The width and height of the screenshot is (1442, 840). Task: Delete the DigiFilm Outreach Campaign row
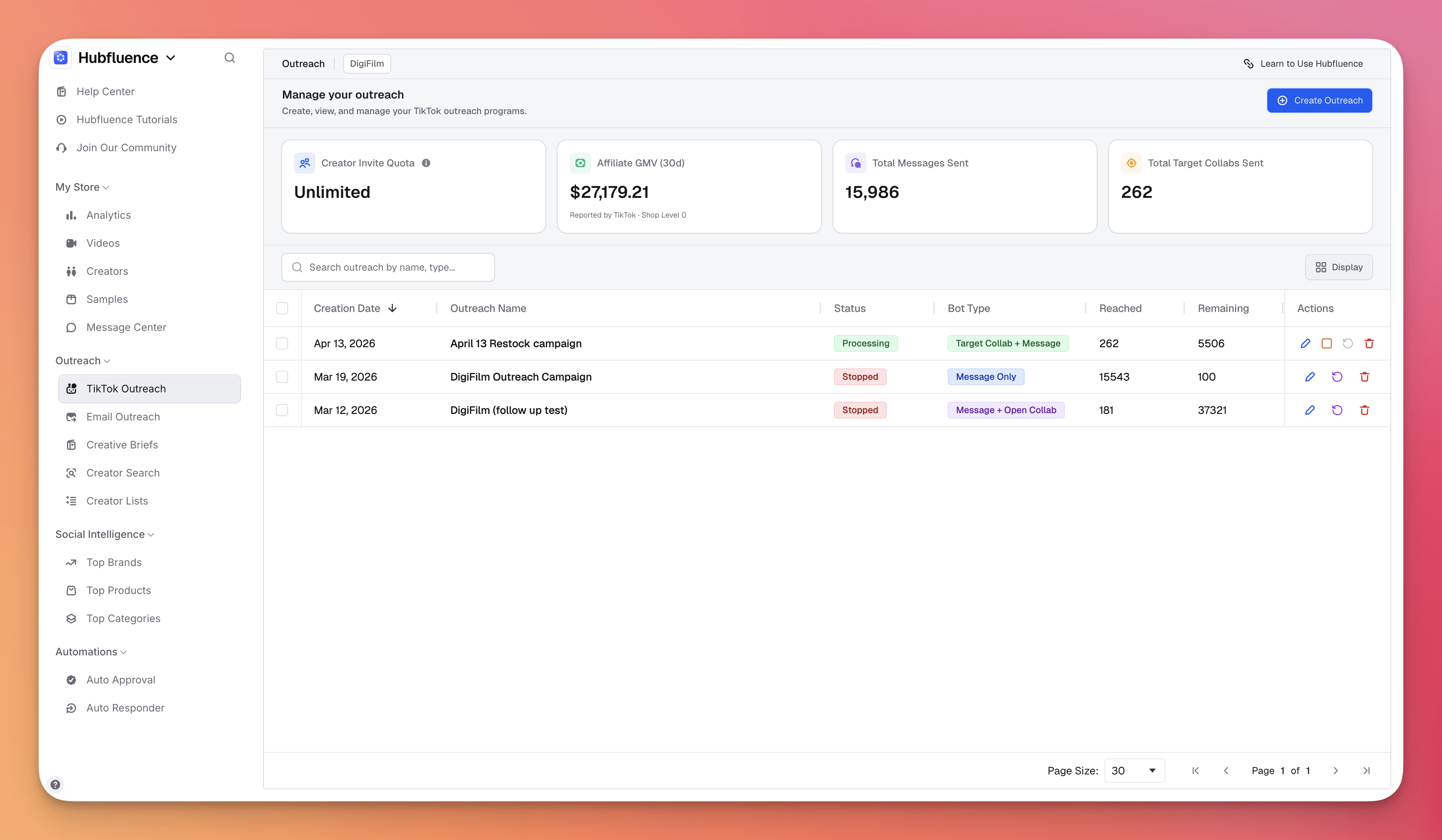point(1364,376)
